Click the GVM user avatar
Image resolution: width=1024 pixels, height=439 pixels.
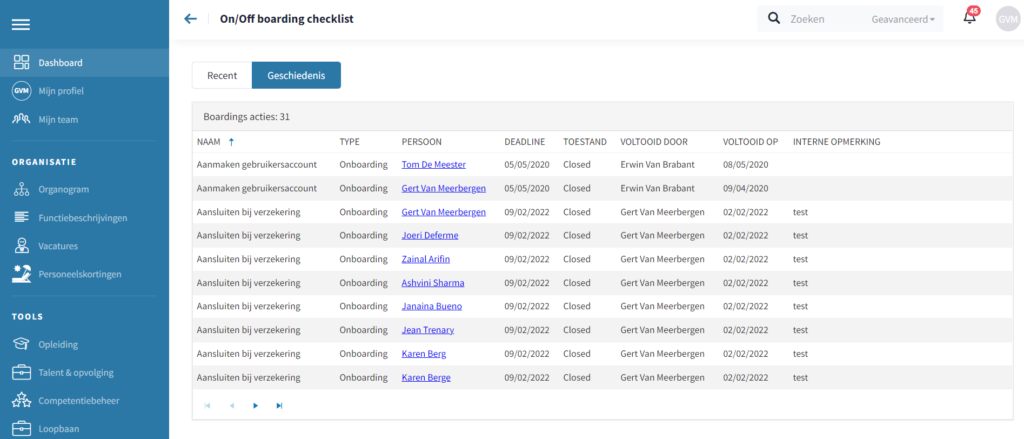click(x=1007, y=18)
